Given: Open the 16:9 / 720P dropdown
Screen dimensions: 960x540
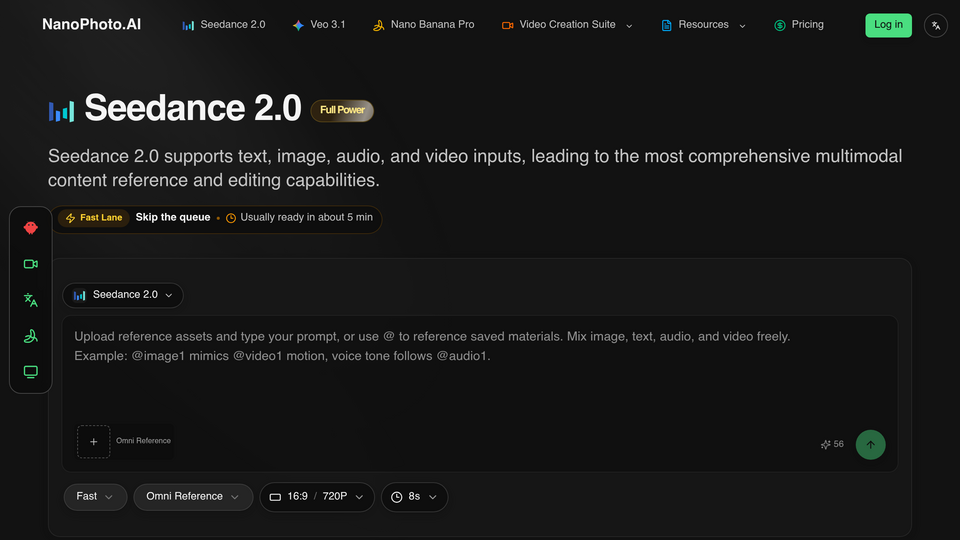Looking at the screenshot, I should pyautogui.click(x=317, y=497).
